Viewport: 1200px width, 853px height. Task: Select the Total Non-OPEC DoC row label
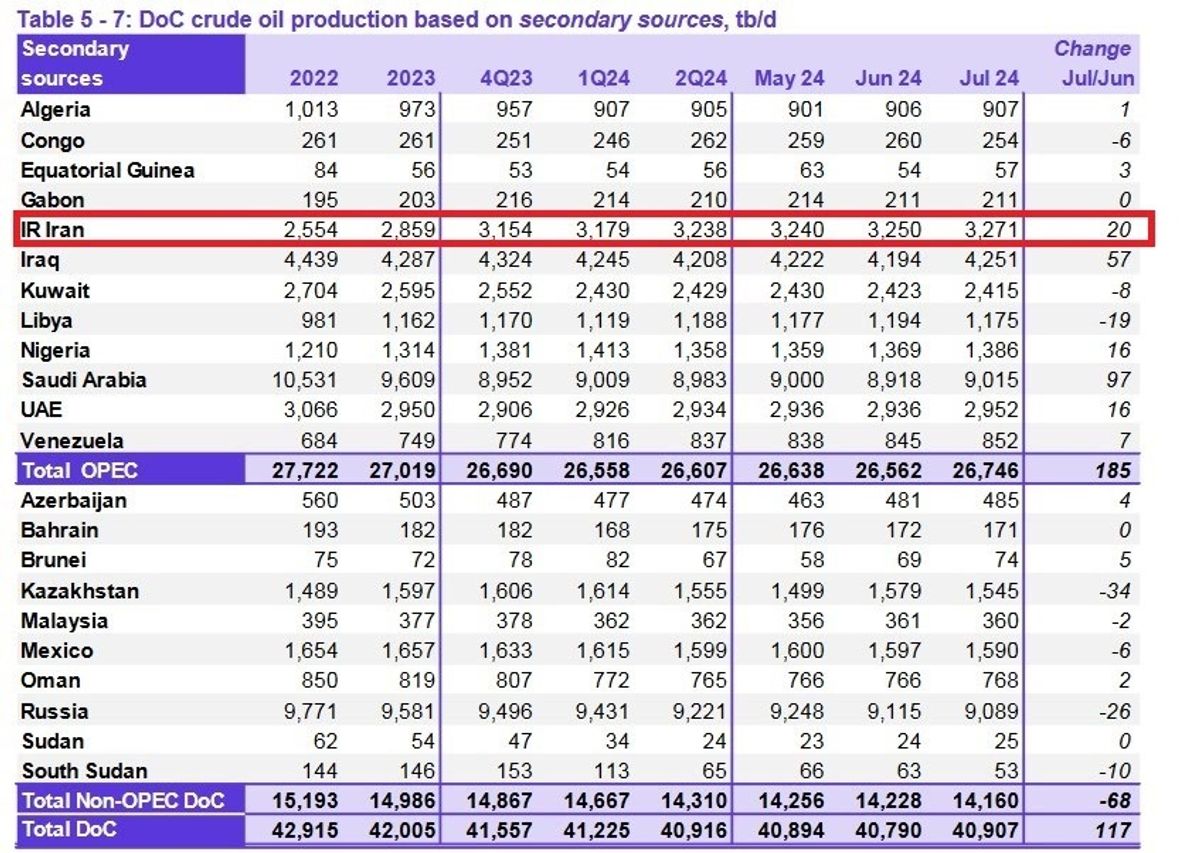coord(122,800)
